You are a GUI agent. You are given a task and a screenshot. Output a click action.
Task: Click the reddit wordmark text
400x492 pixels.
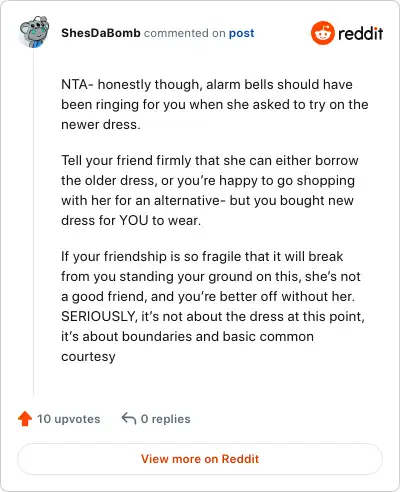click(360, 33)
